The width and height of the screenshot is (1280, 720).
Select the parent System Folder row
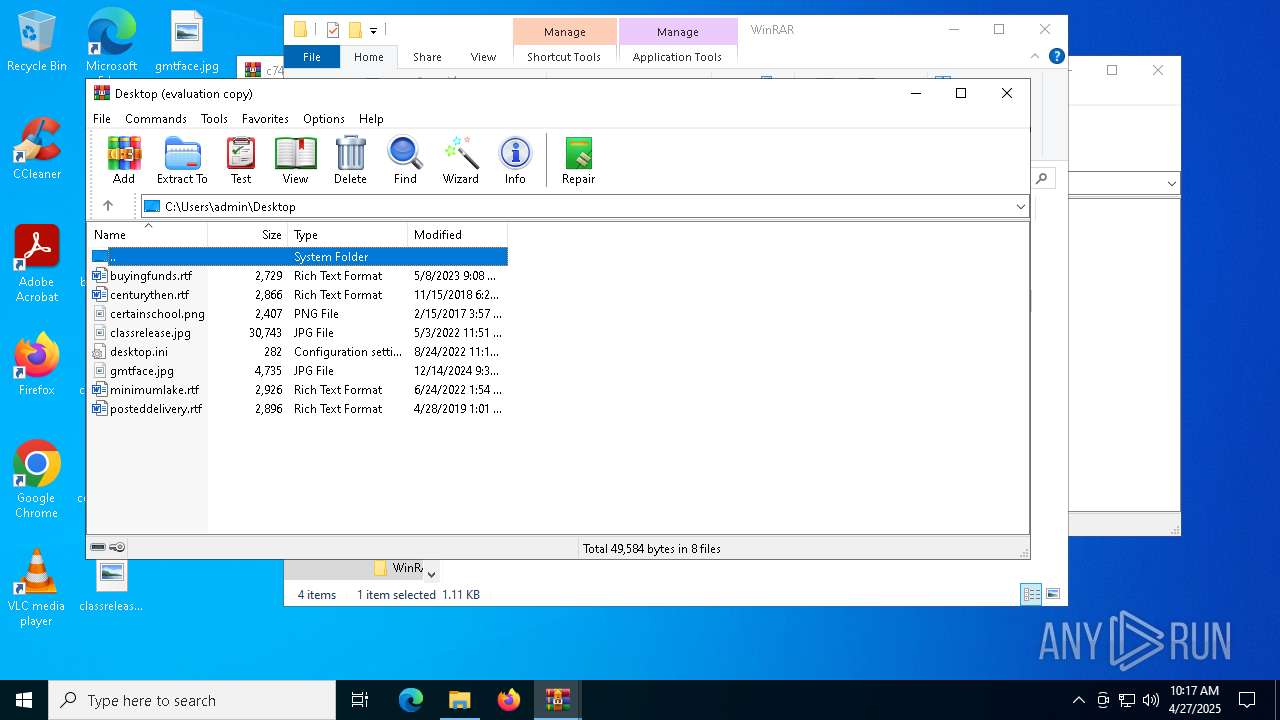pos(299,257)
